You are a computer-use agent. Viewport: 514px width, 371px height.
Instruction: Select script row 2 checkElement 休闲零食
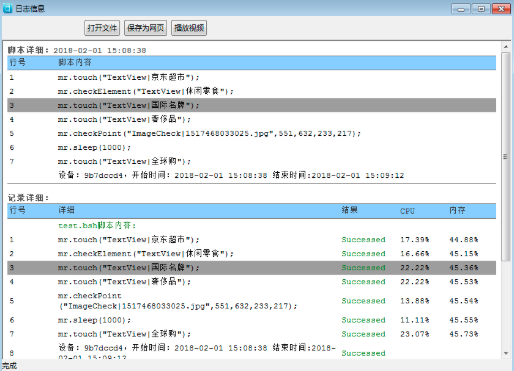pos(251,91)
